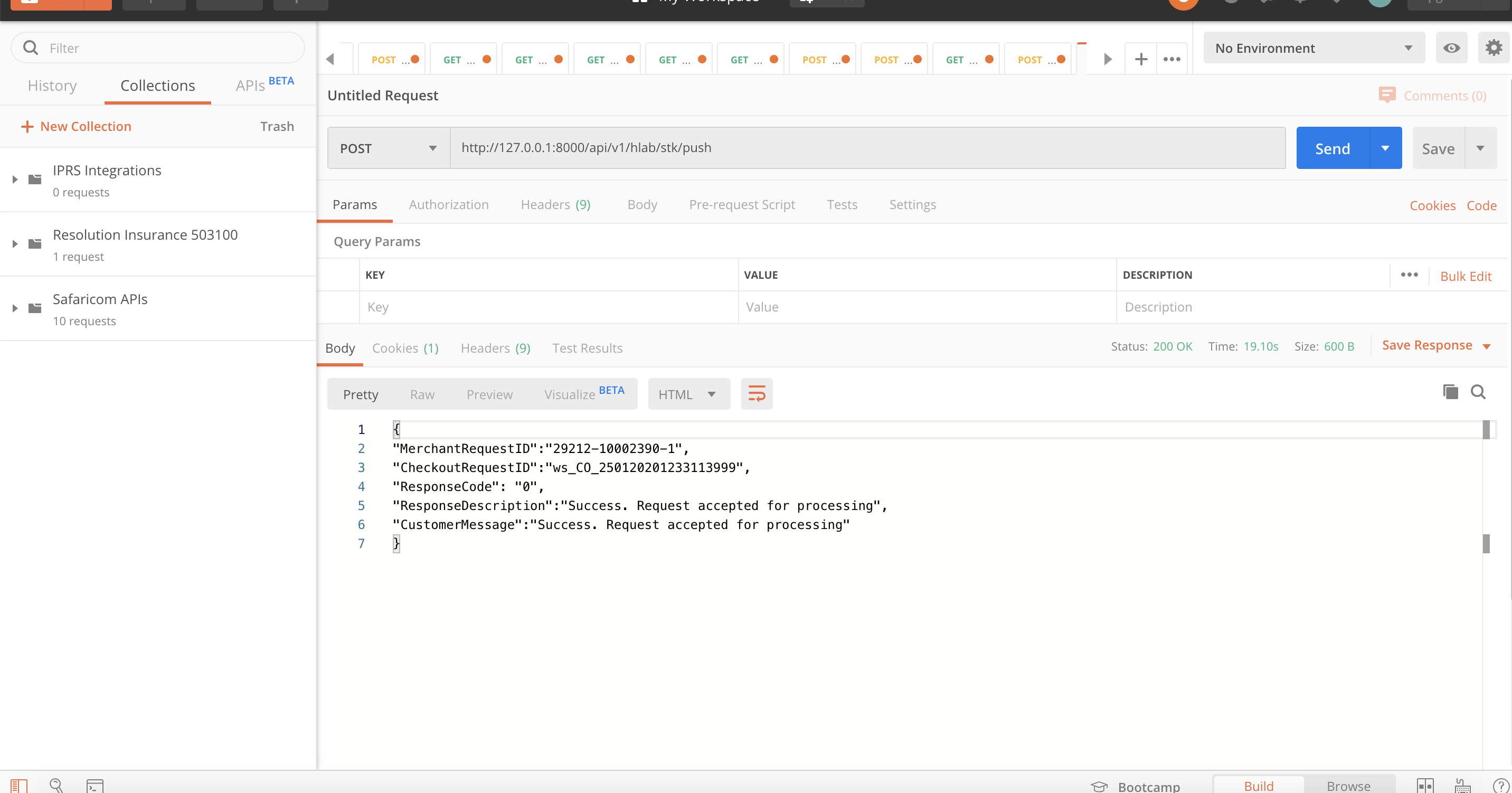Open keyboard shortcuts icon
The height and width of the screenshot is (793, 1512).
click(x=1462, y=786)
